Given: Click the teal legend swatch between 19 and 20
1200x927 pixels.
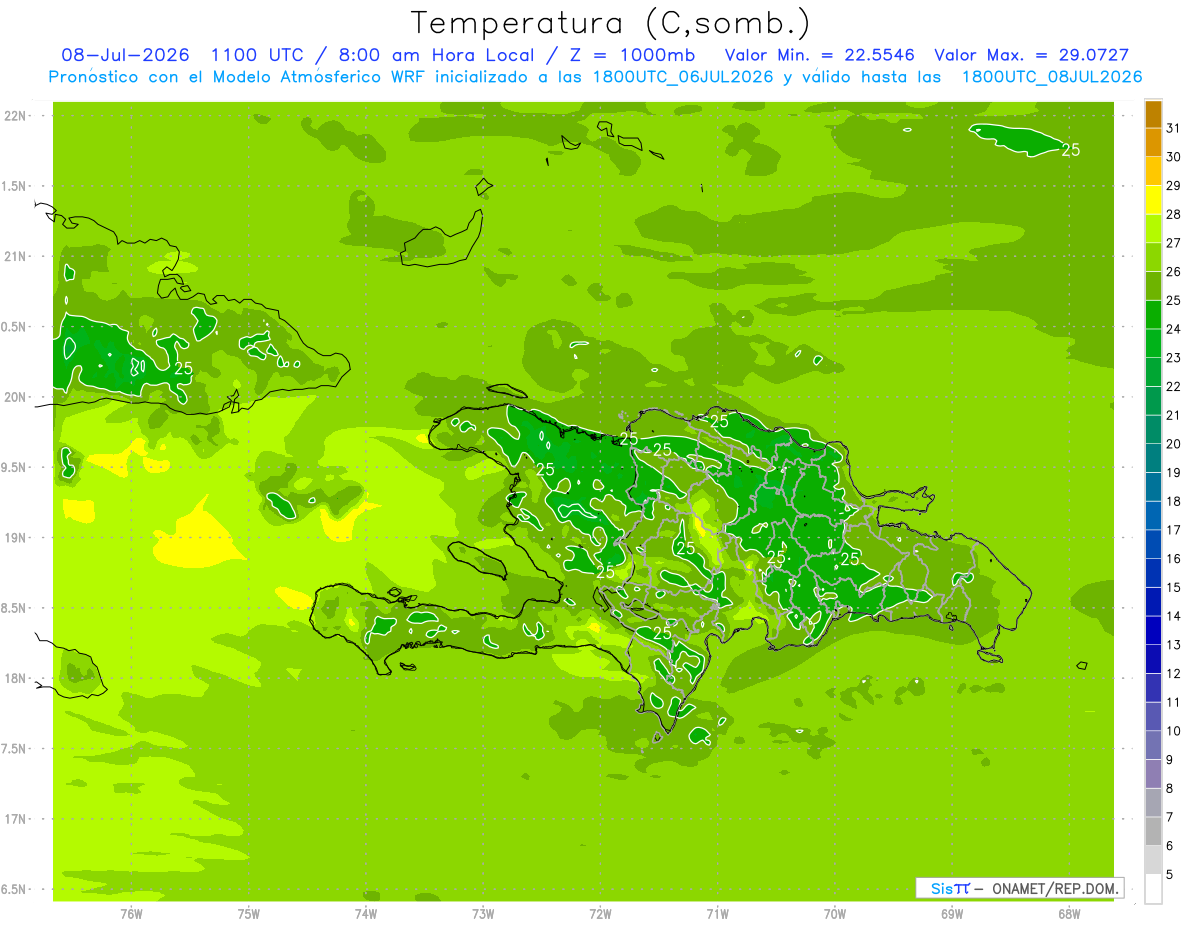Looking at the screenshot, I should pyautogui.click(x=1153, y=459).
